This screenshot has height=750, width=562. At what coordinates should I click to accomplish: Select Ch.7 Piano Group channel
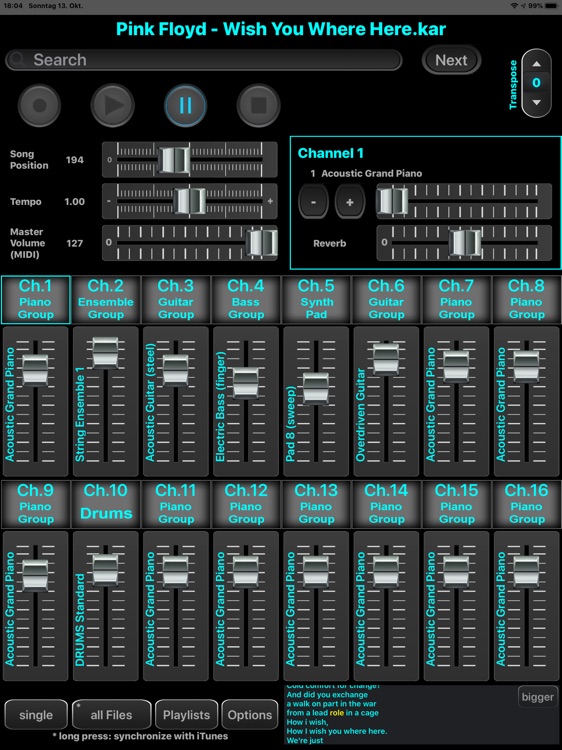(456, 300)
